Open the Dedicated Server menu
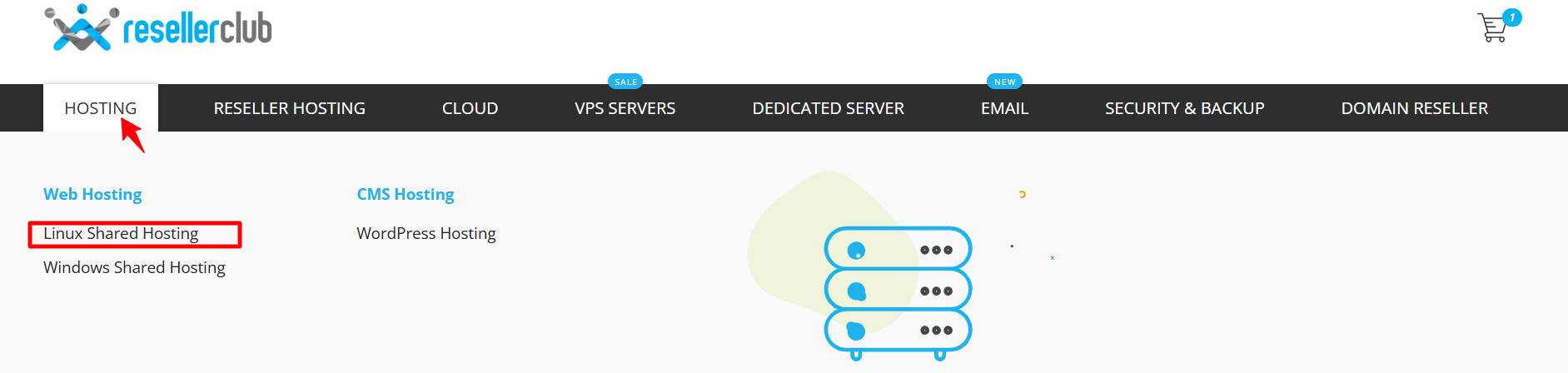Viewport: 1568px width, 373px height. coord(829,108)
